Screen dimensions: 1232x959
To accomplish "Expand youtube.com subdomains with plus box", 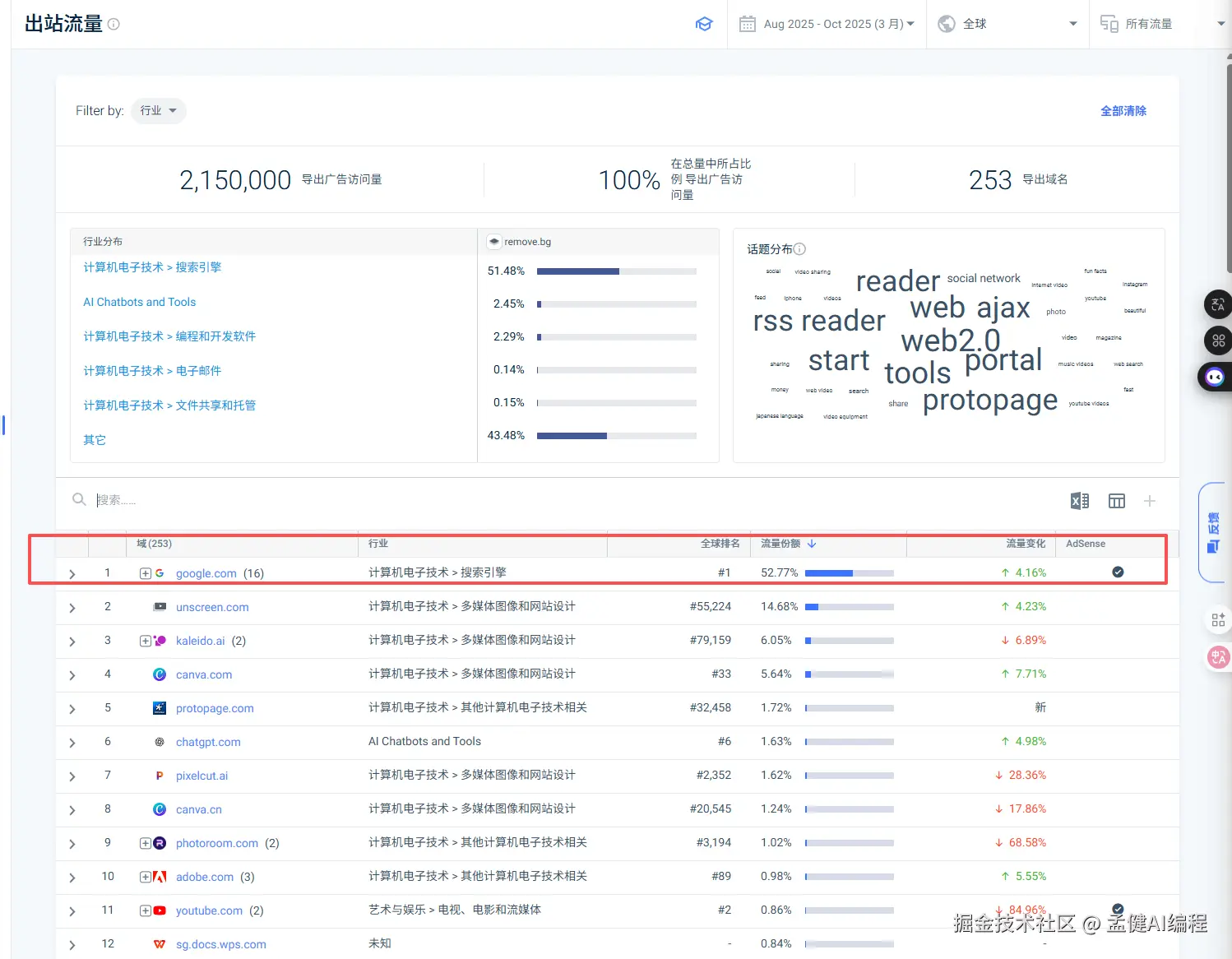I will pos(146,910).
